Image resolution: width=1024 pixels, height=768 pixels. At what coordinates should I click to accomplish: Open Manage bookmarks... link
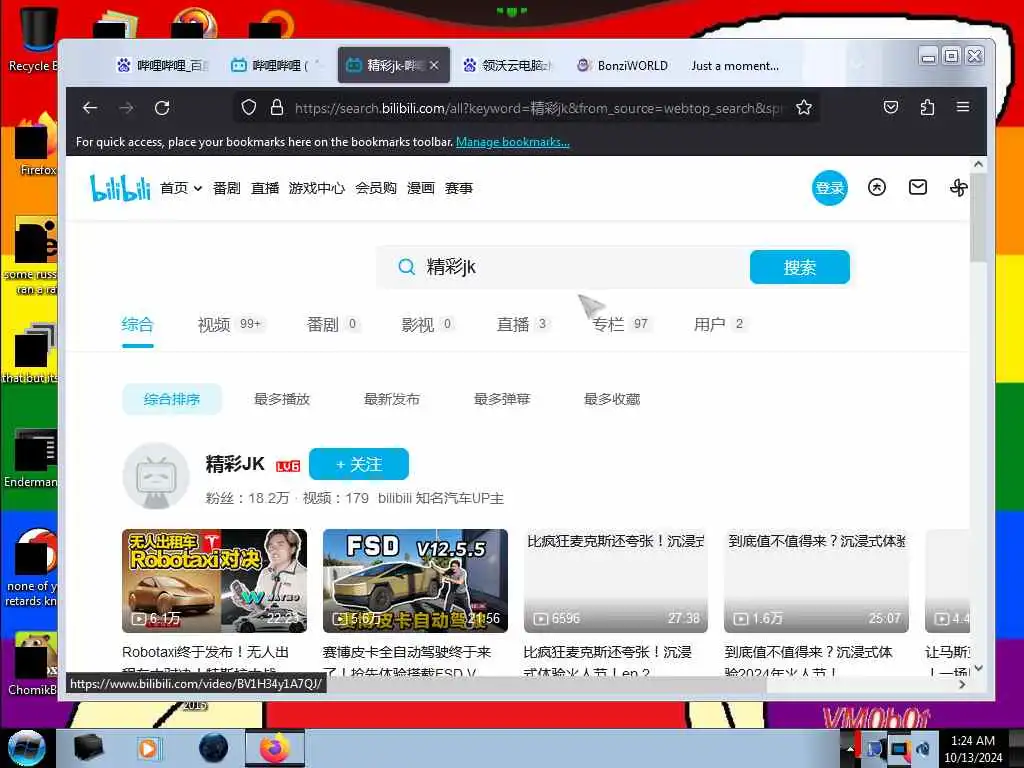[513, 142]
